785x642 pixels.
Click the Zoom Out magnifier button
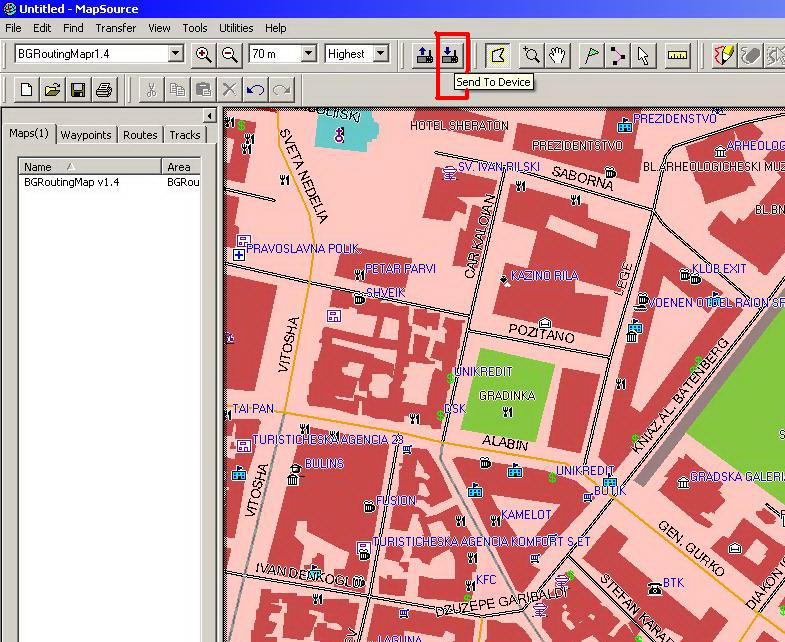[230, 54]
